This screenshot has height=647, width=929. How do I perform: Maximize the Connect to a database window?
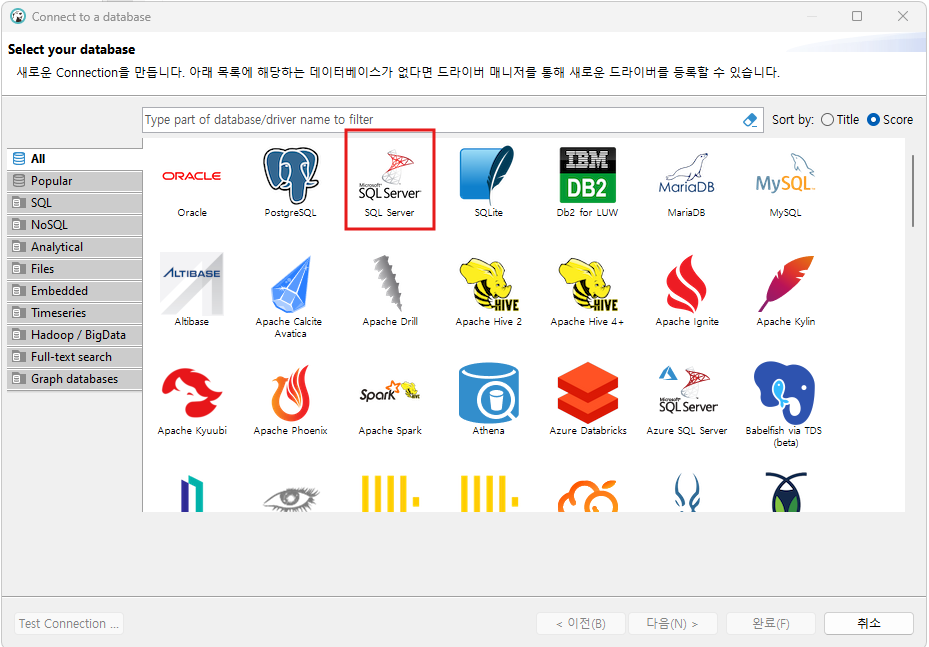(x=857, y=16)
